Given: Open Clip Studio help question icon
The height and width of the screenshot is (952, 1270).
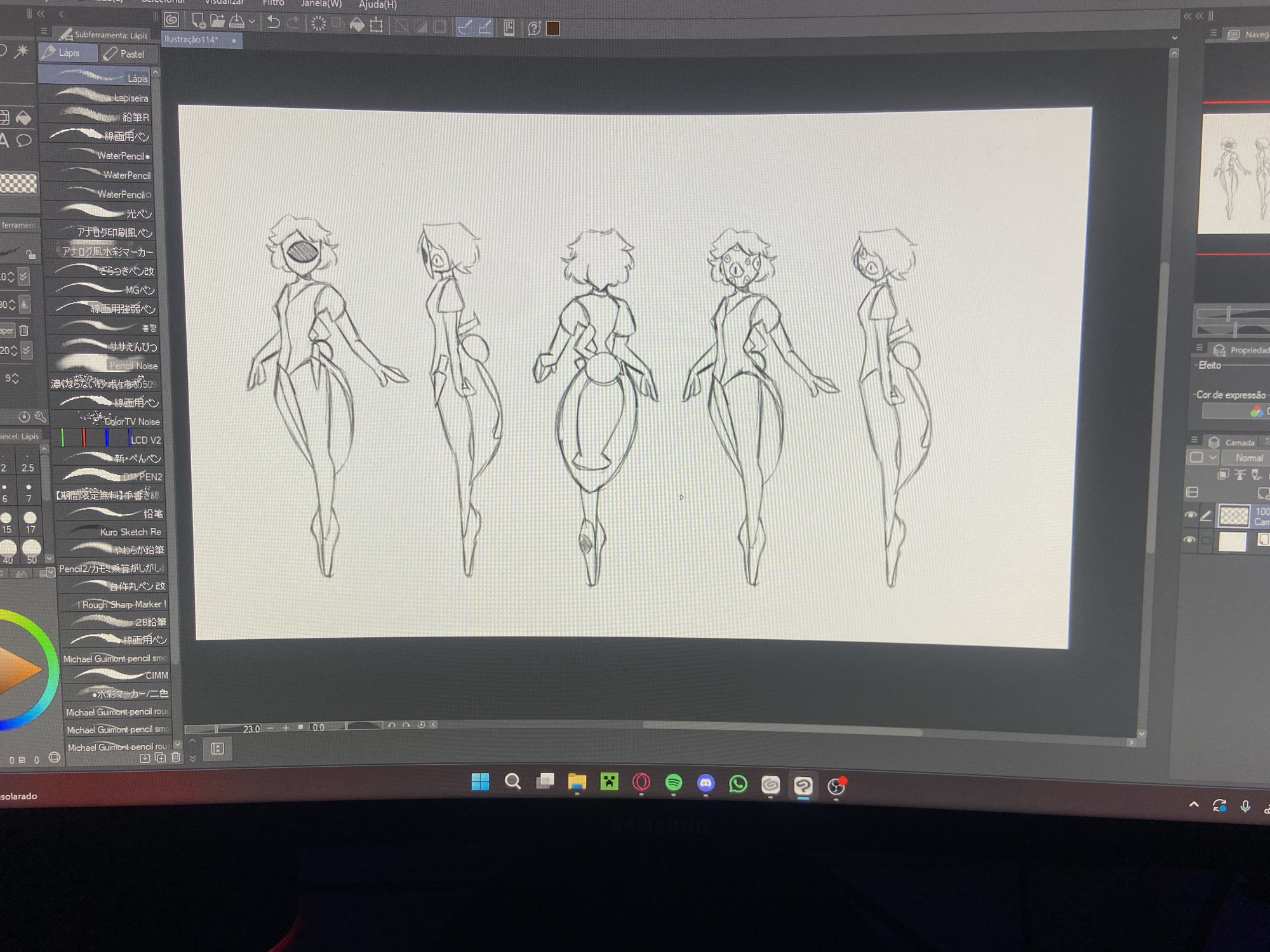Looking at the screenshot, I should pos(534,29).
